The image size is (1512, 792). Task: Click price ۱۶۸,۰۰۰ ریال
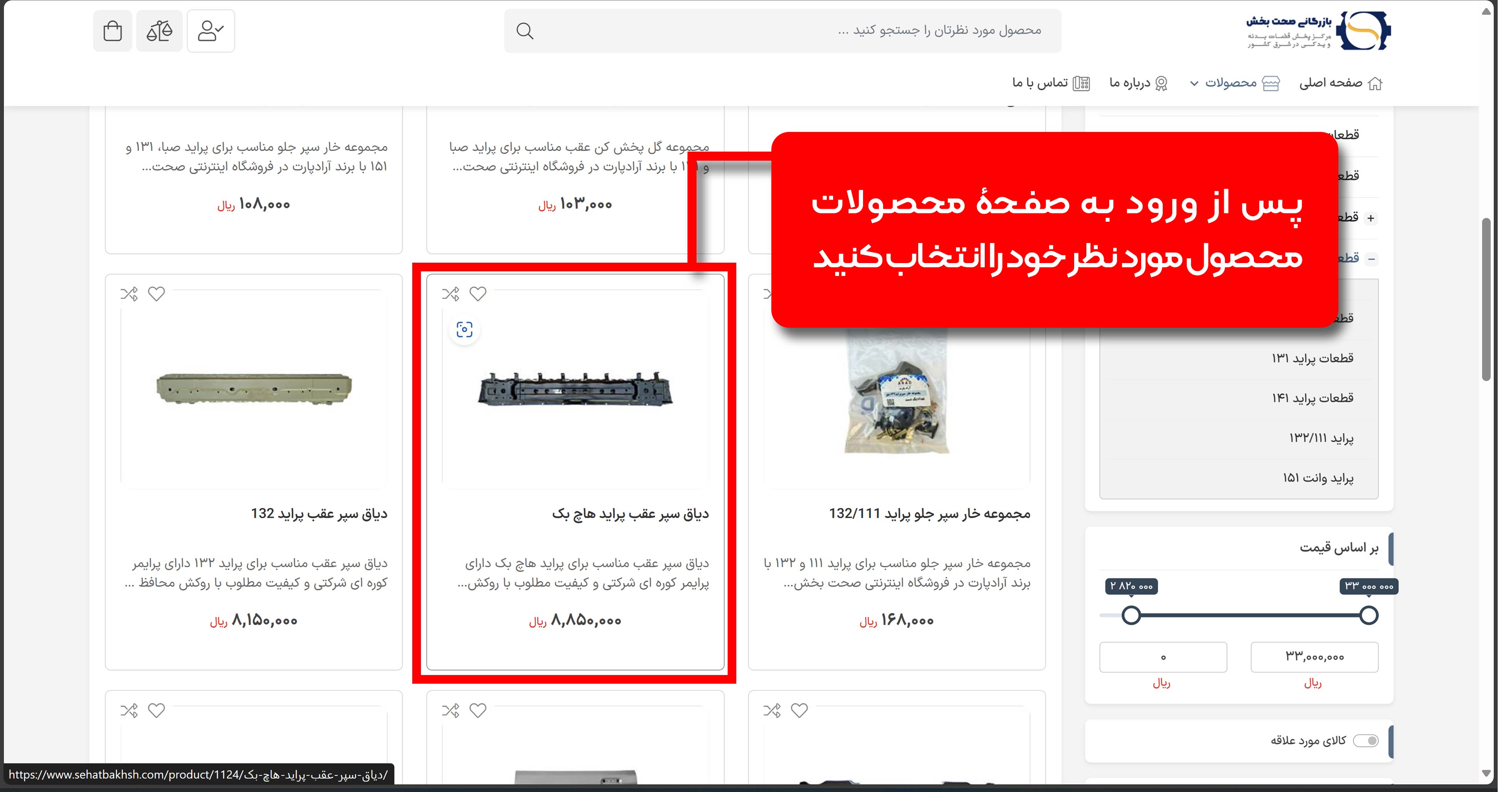tap(896, 621)
